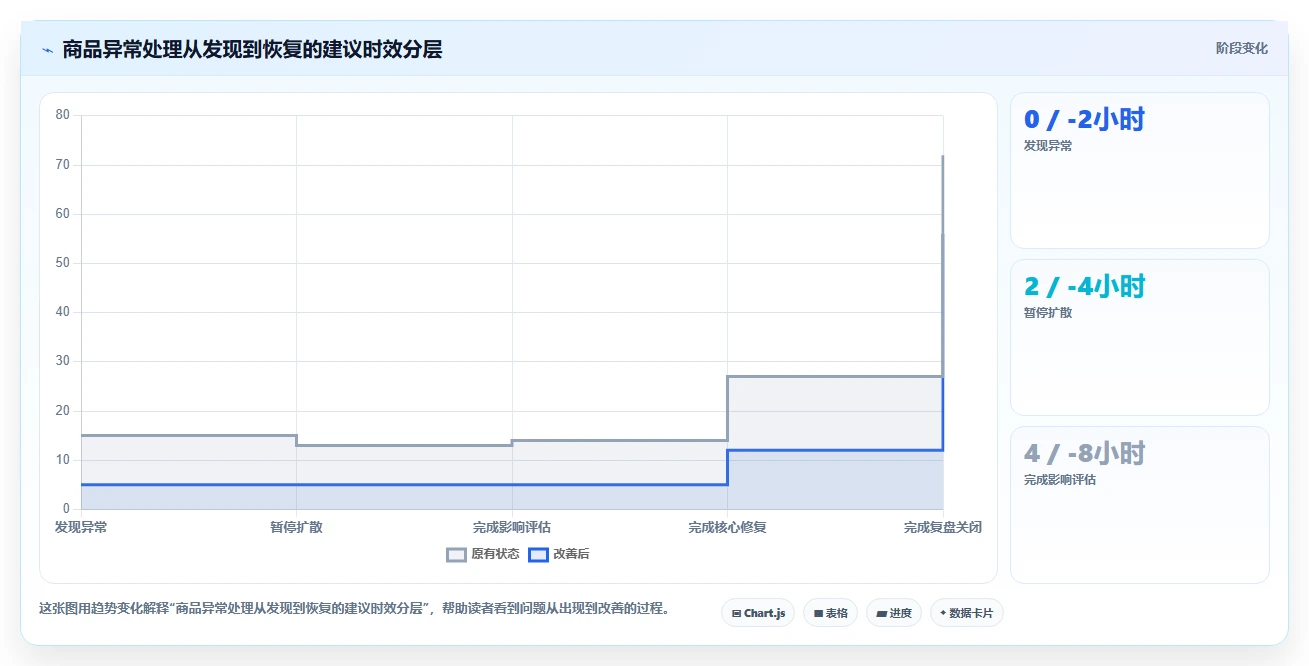
Task: Click the 完成核心修复 x-axis label
Action: click(727, 527)
